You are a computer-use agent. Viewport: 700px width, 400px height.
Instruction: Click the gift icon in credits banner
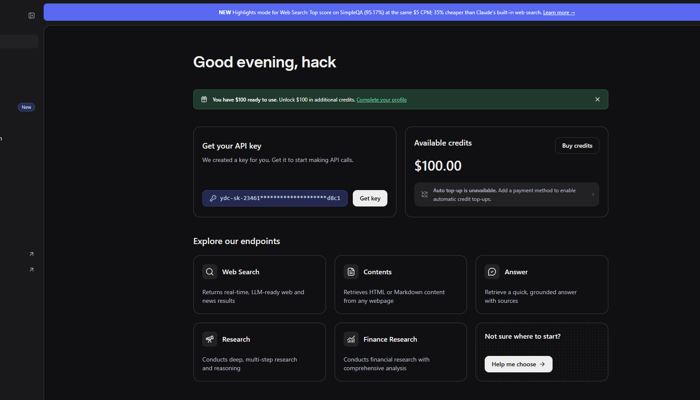point(204,99)
